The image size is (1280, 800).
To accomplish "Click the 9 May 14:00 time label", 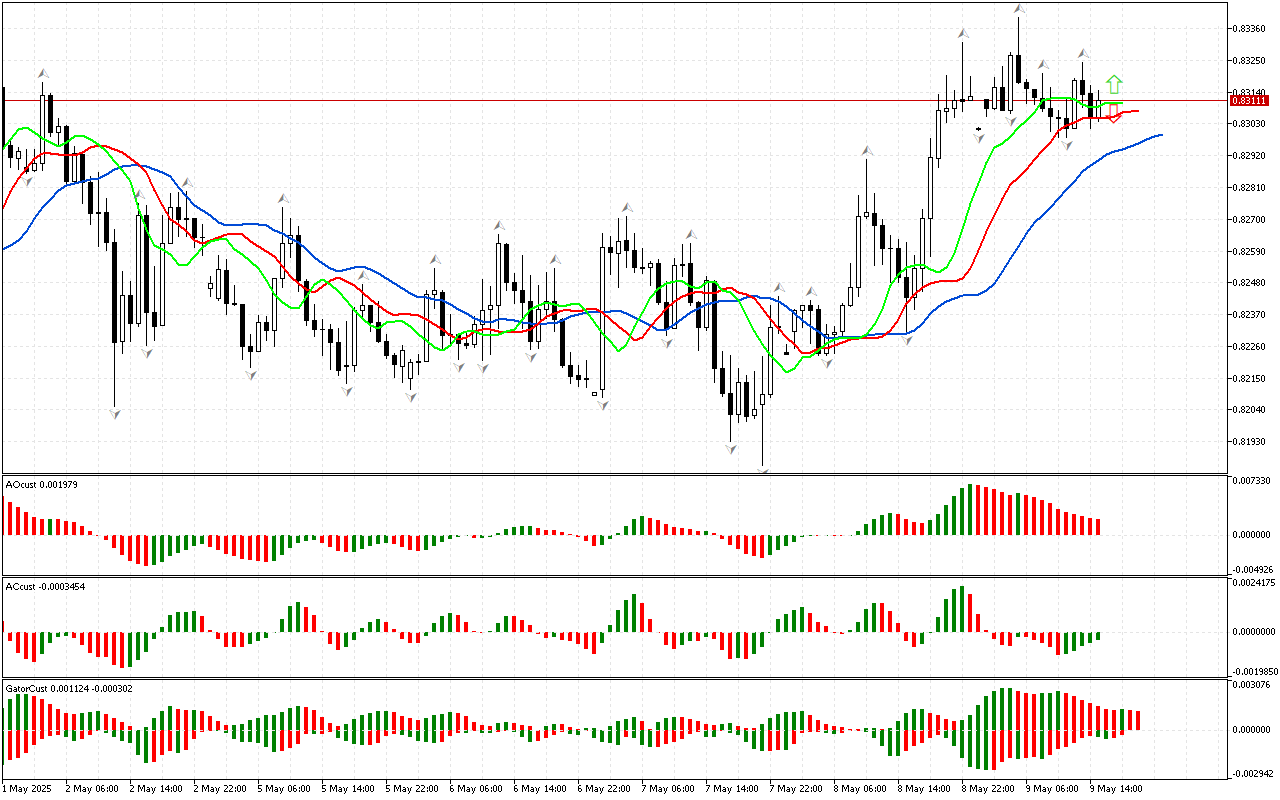I will (x=1114, y=788).
